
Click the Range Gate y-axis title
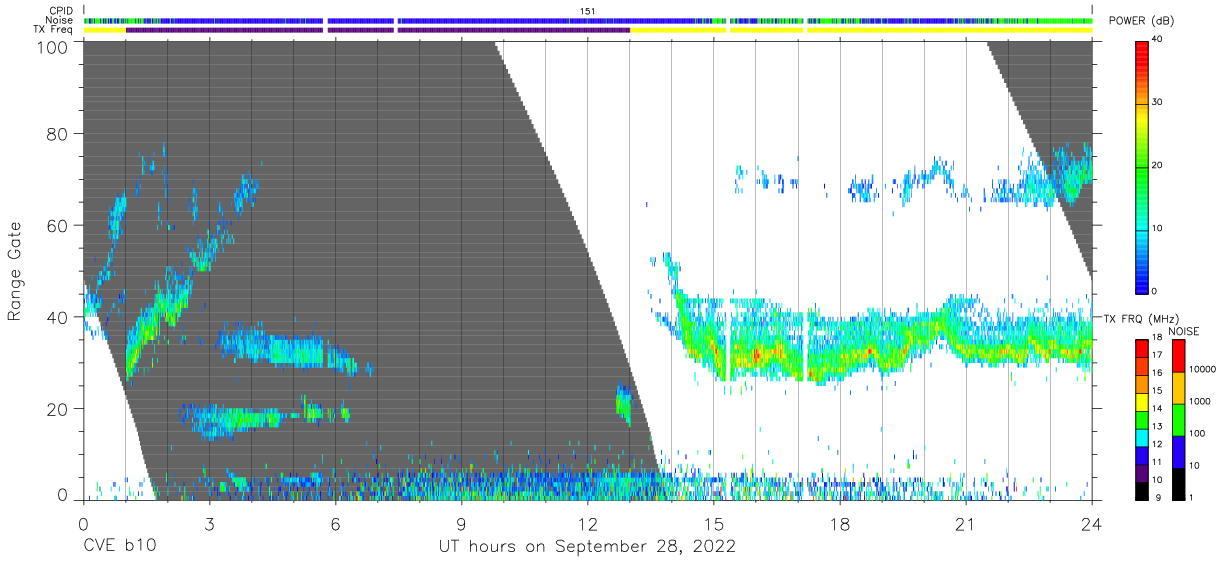click(x=15, y=273)
